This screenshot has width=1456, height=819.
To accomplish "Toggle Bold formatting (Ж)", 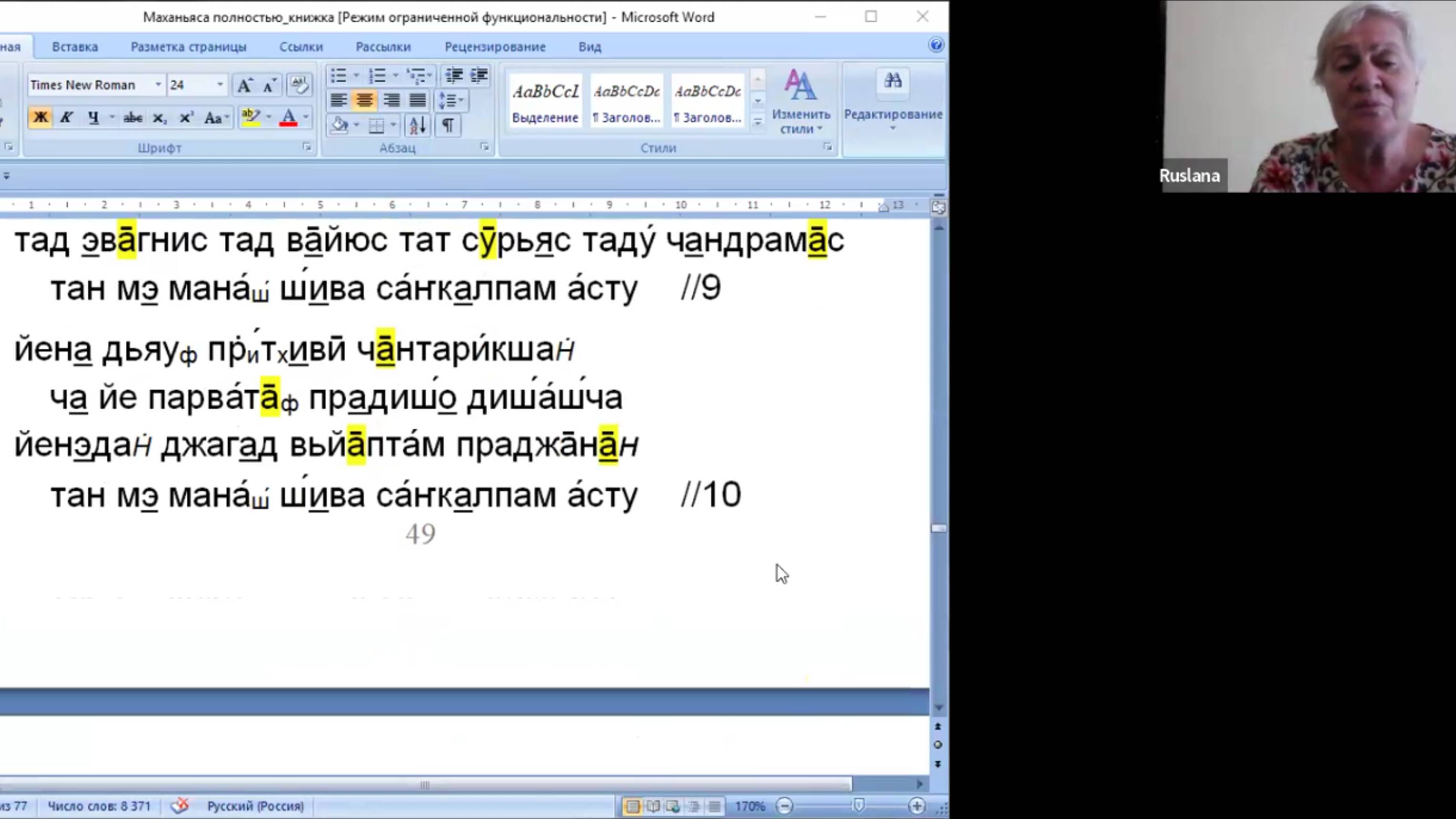I will point(40,117).
